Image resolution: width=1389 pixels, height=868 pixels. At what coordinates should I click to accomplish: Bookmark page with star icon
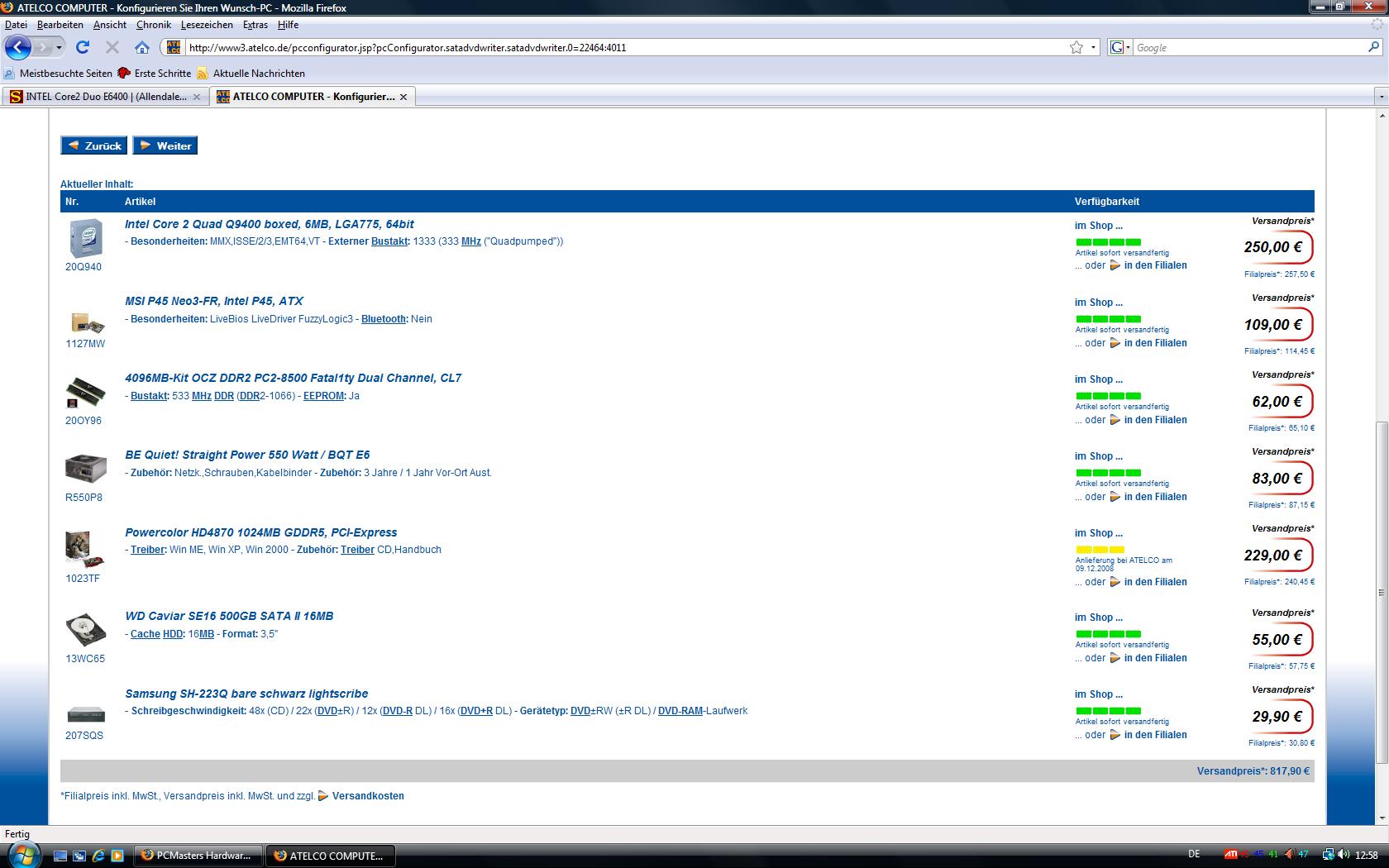[1076, 47]
